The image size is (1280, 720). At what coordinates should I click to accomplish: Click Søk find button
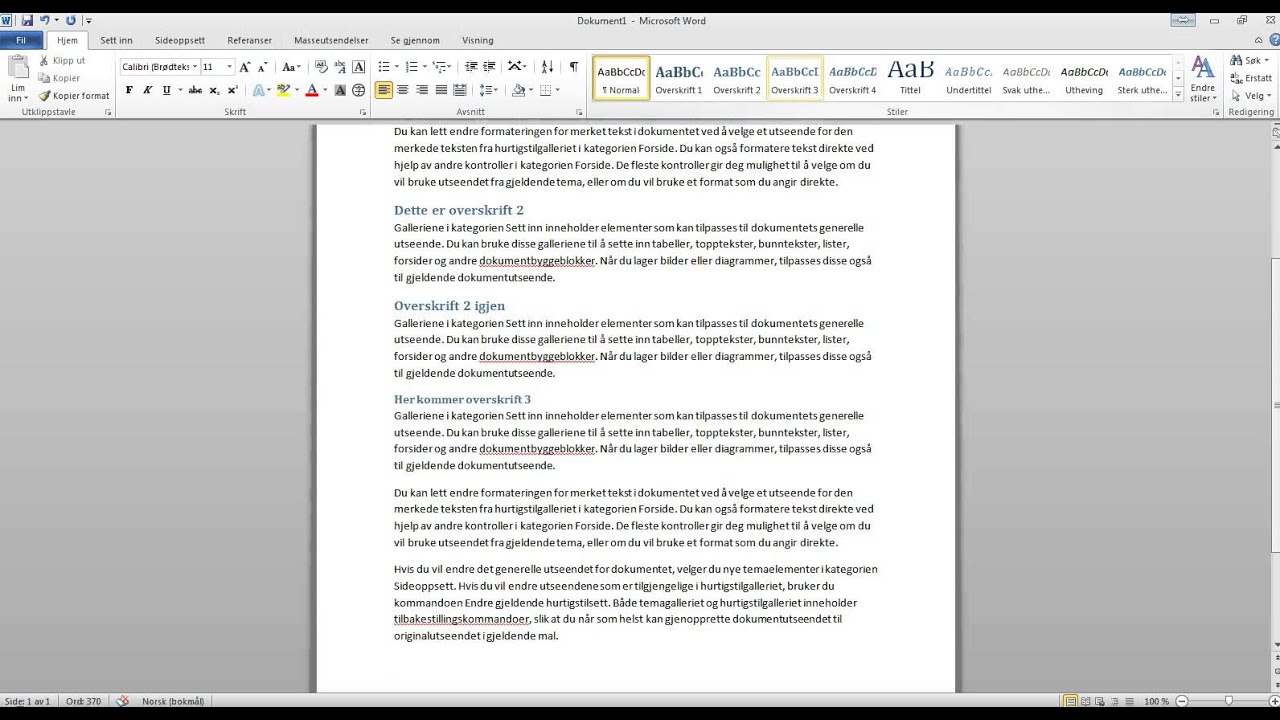pos(1249,61)
